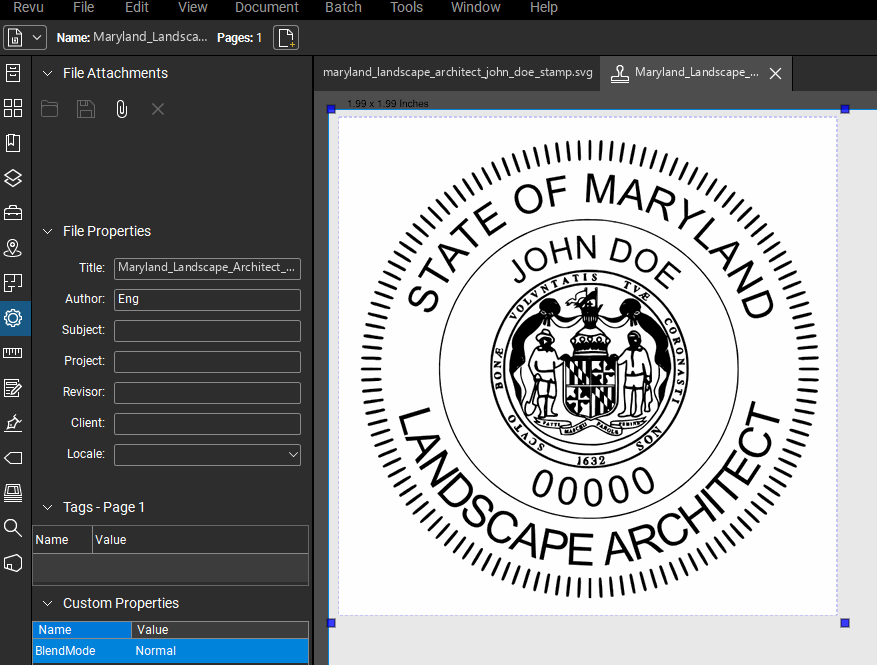Screen dimensions: 877x665
Task: Click bottom-right blue selection handle of stamp
Action: pos(845,622)
